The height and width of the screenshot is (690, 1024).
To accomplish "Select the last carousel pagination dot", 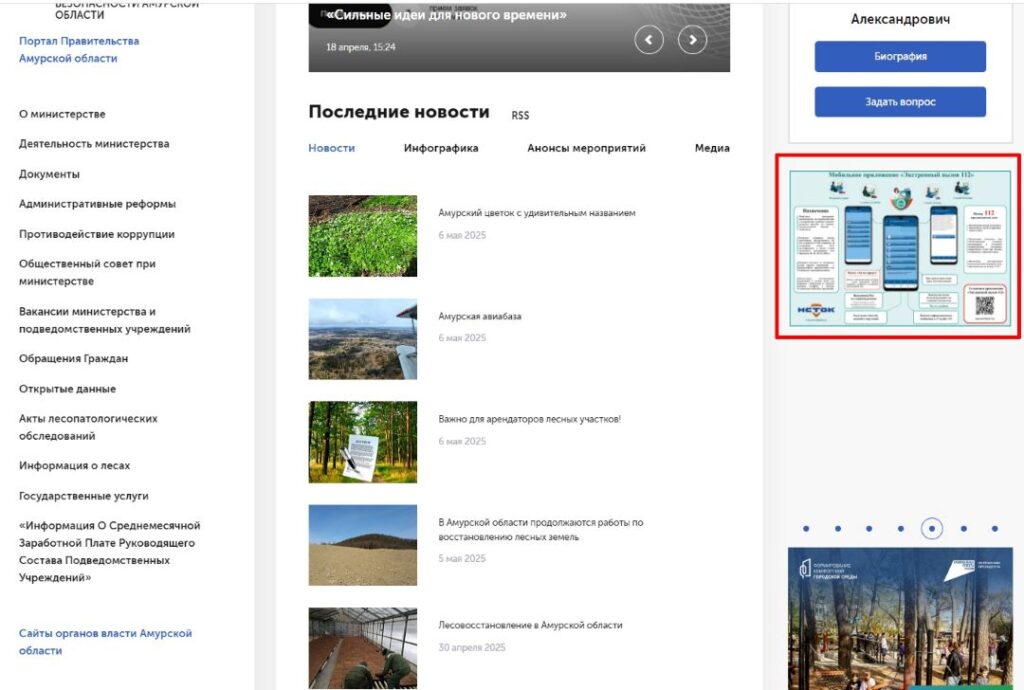I will 994,529.
